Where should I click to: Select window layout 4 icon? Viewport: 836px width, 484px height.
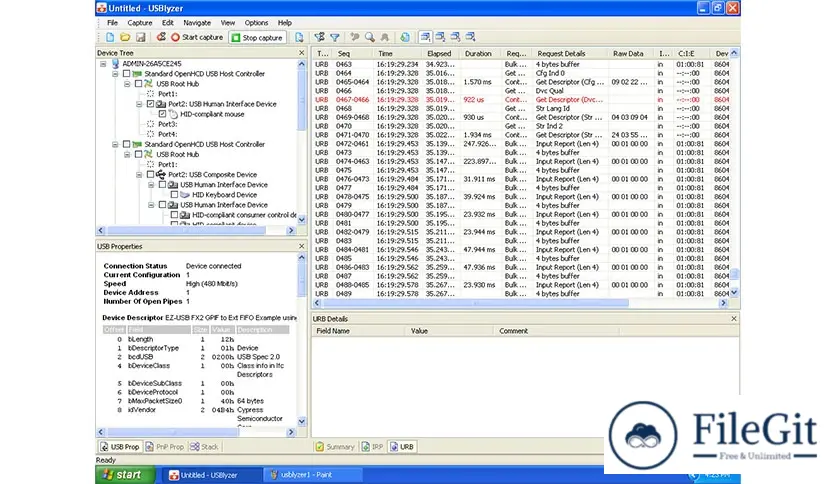click(470, 37)
